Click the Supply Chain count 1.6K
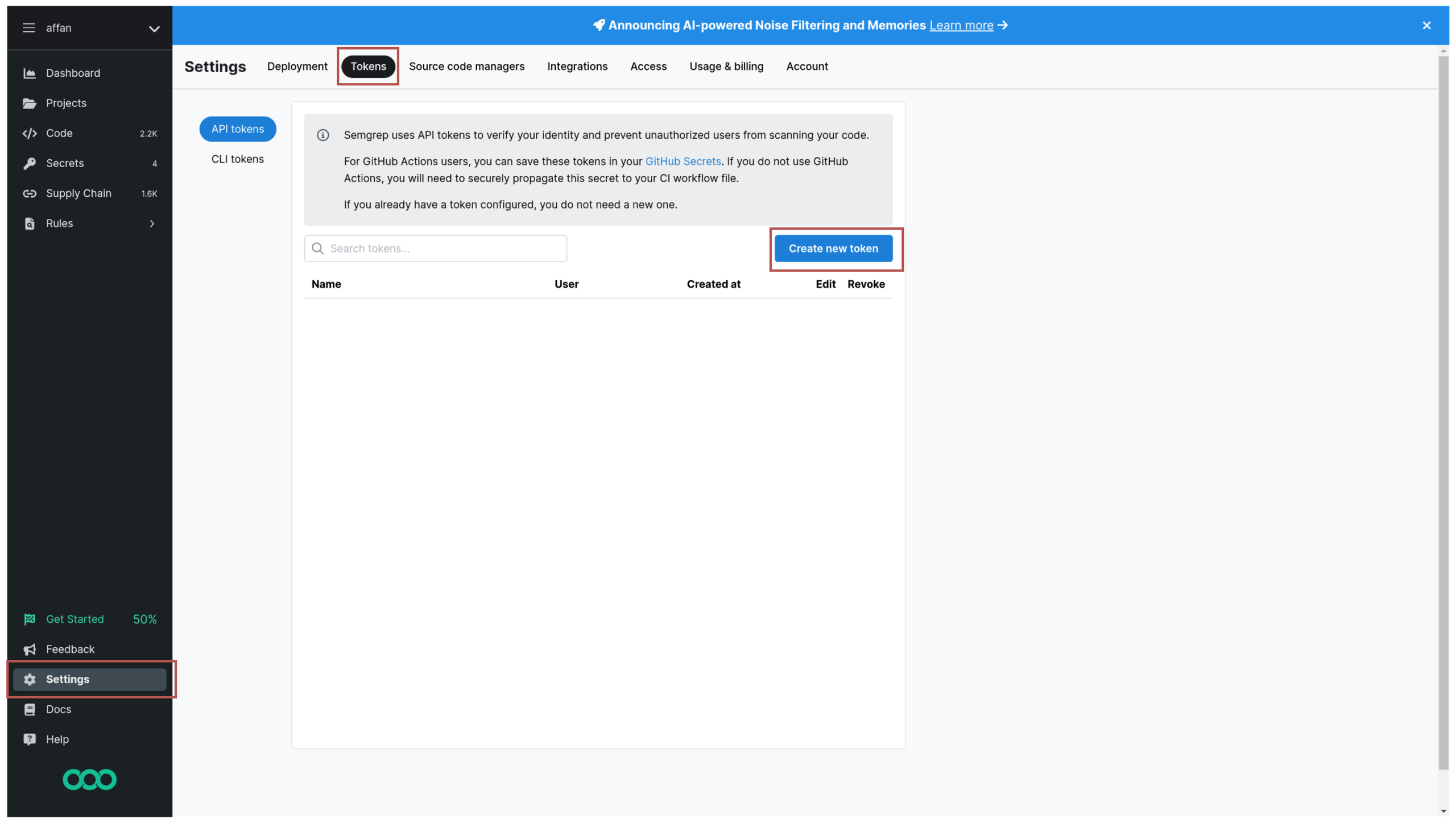Image resolution: width=1456 pixels, height=823 pixels. [149, 194]
